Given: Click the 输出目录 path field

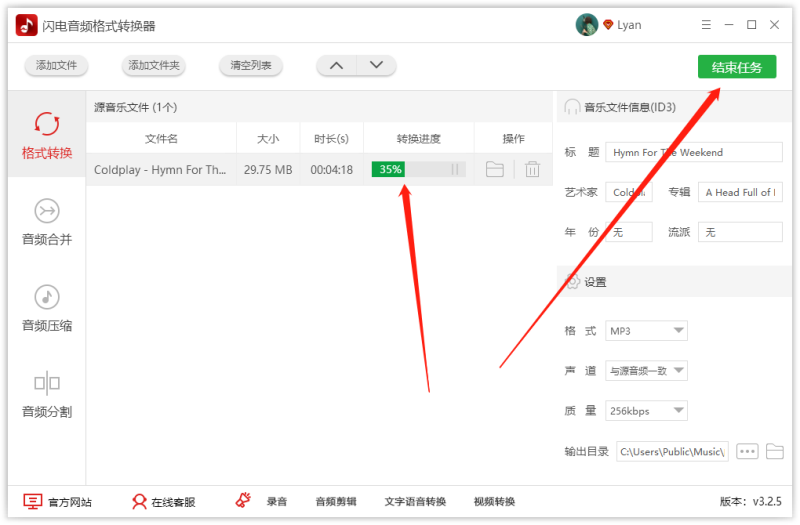Looking at the screenshot, I should tap(672, 452).
